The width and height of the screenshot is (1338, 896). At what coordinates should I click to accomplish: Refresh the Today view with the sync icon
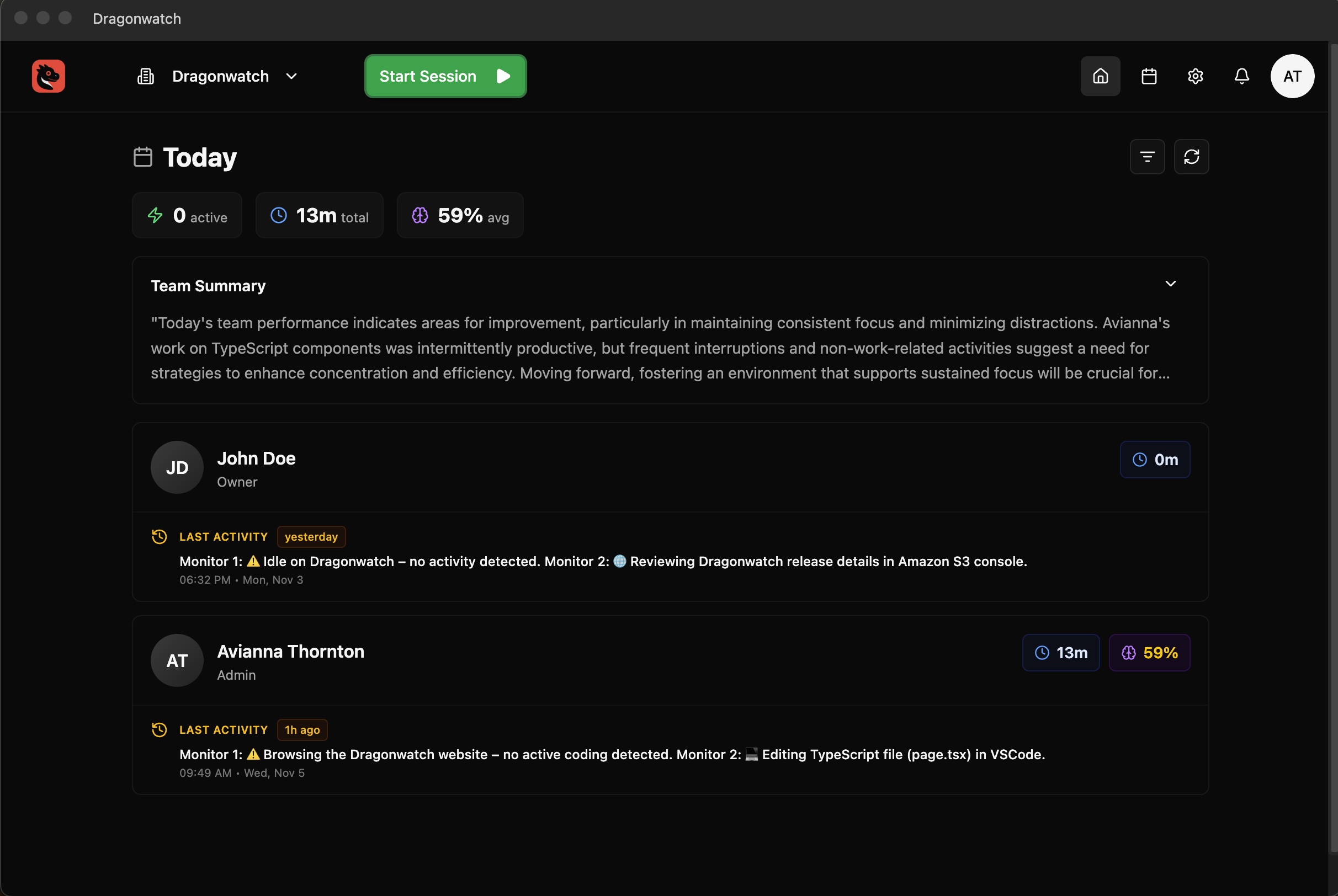(x=1192, y=157)
